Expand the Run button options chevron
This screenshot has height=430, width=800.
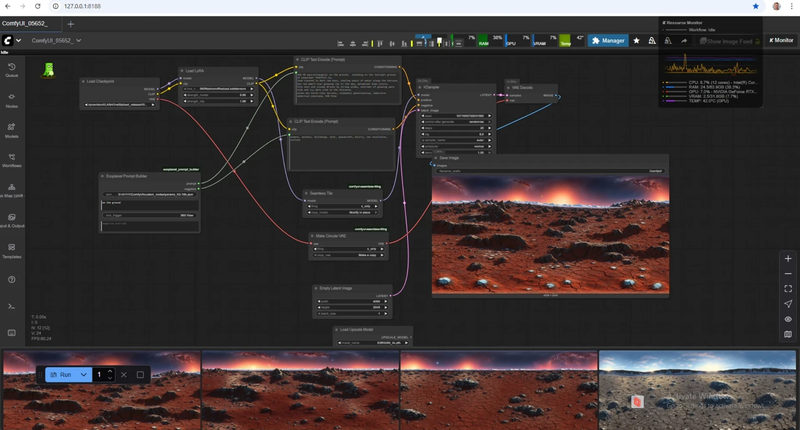(x=84, y=374)
